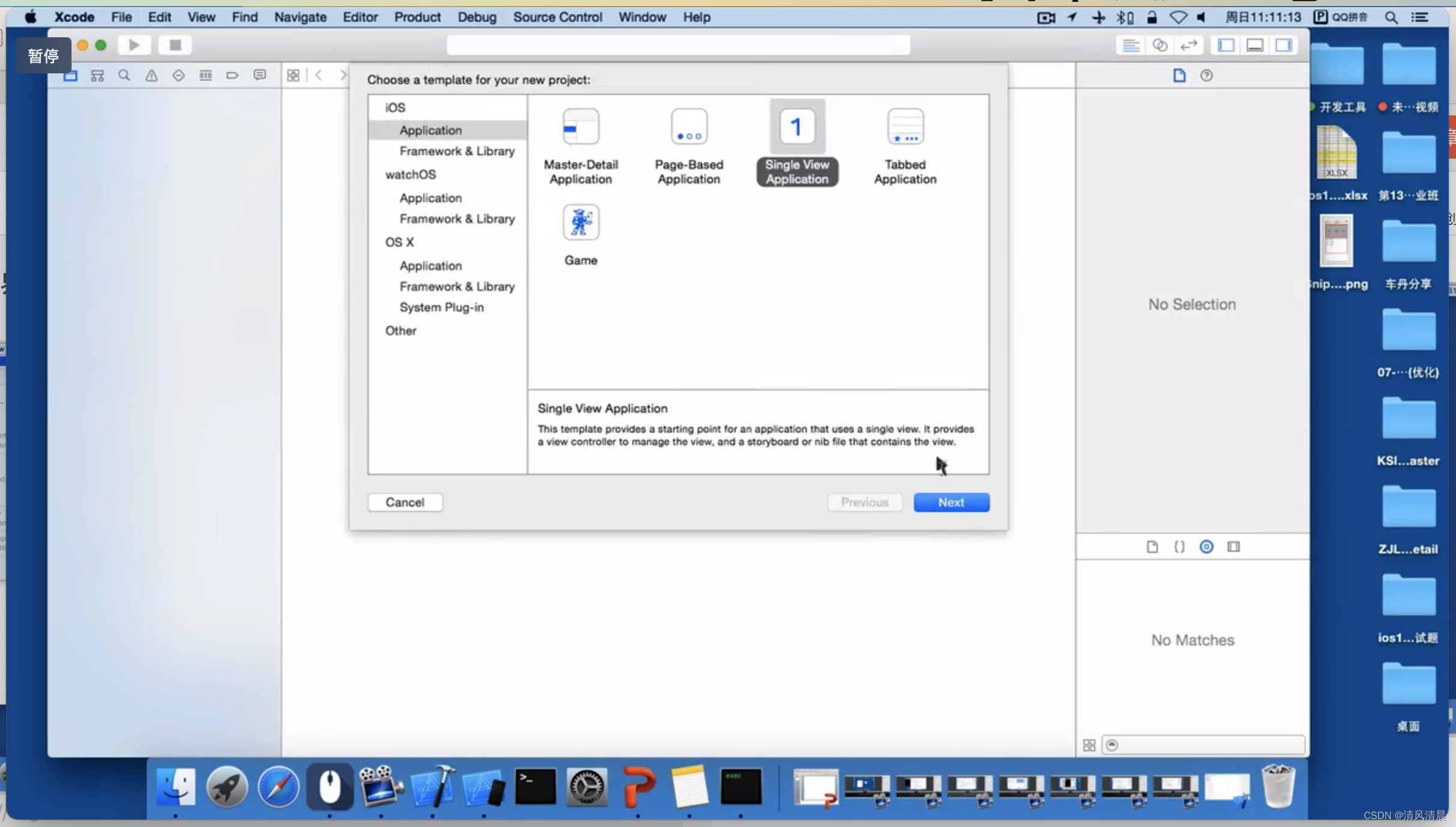Screen dimensions: 1456x827
Task: Open the File menu
Action: tap(121, 17)
